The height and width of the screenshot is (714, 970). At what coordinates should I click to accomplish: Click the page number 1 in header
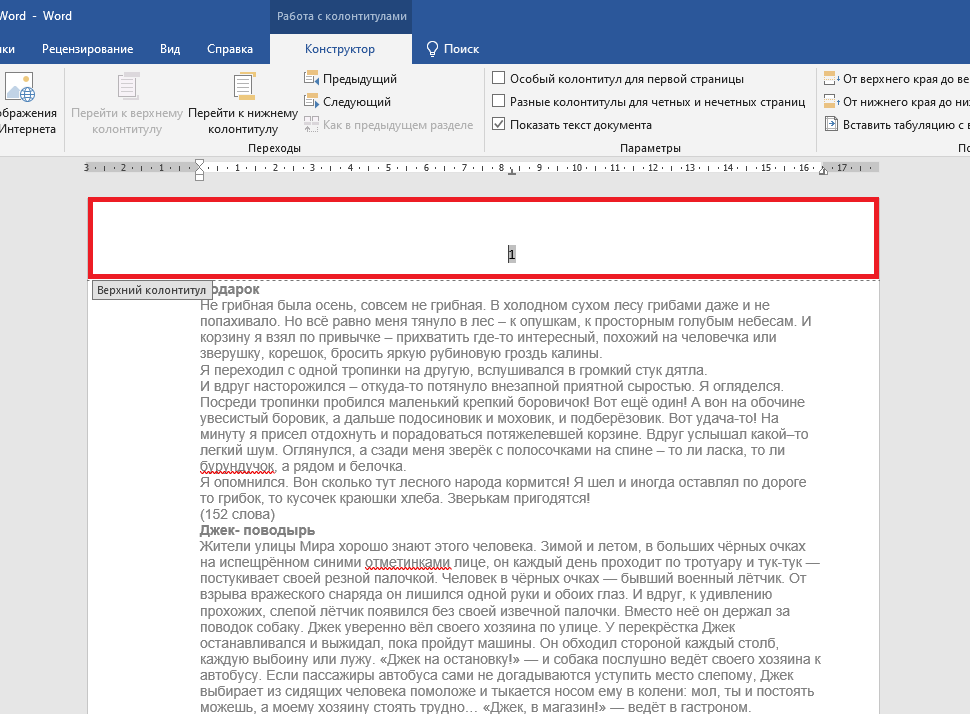[512, 254]
